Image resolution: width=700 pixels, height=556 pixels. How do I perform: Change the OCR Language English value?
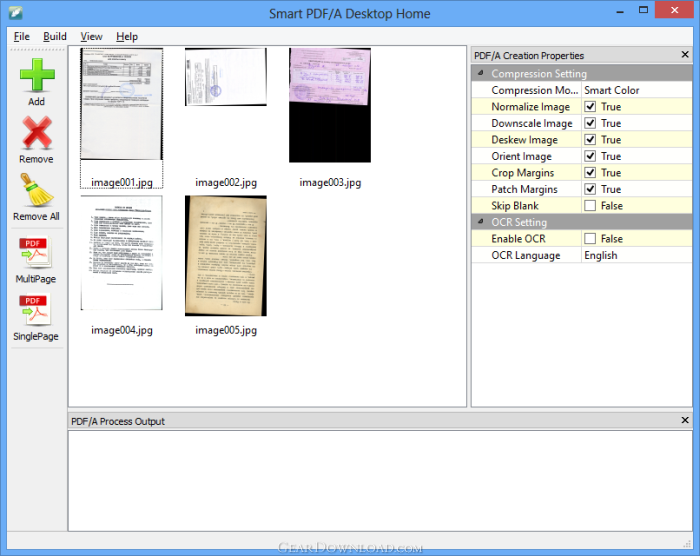(x=637, y=255)
